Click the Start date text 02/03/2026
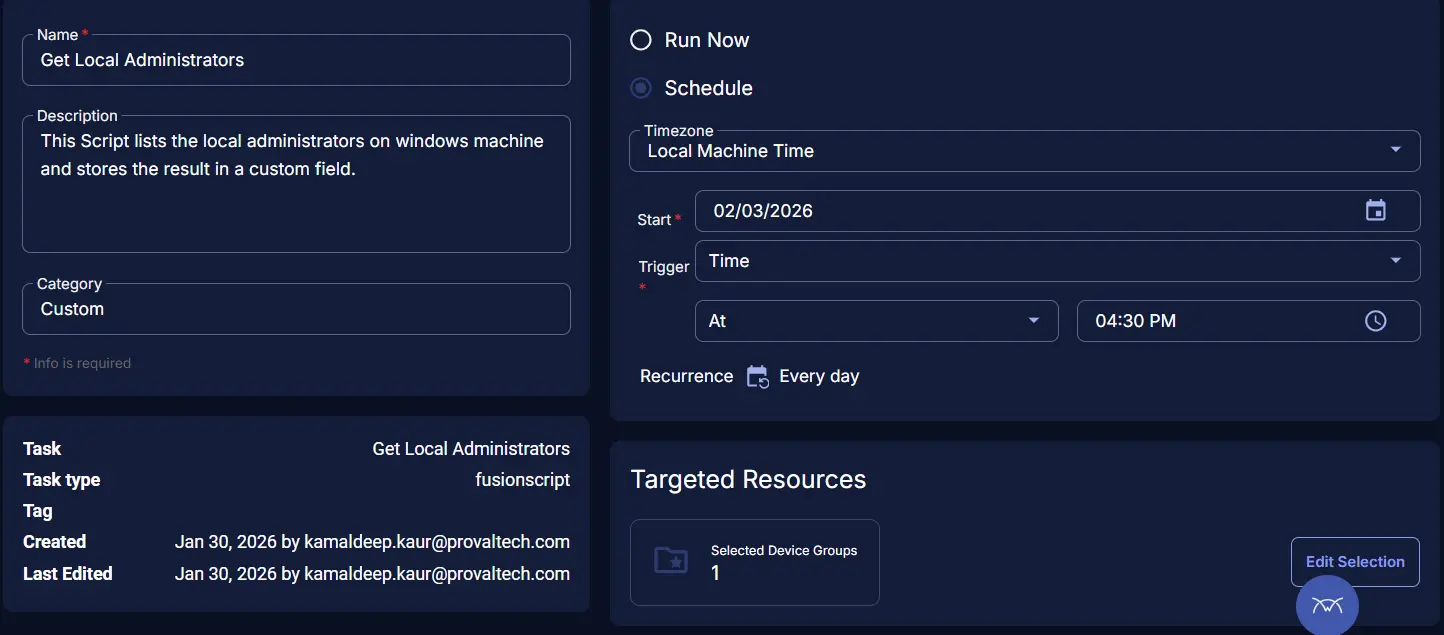 [x=763, y=211]
